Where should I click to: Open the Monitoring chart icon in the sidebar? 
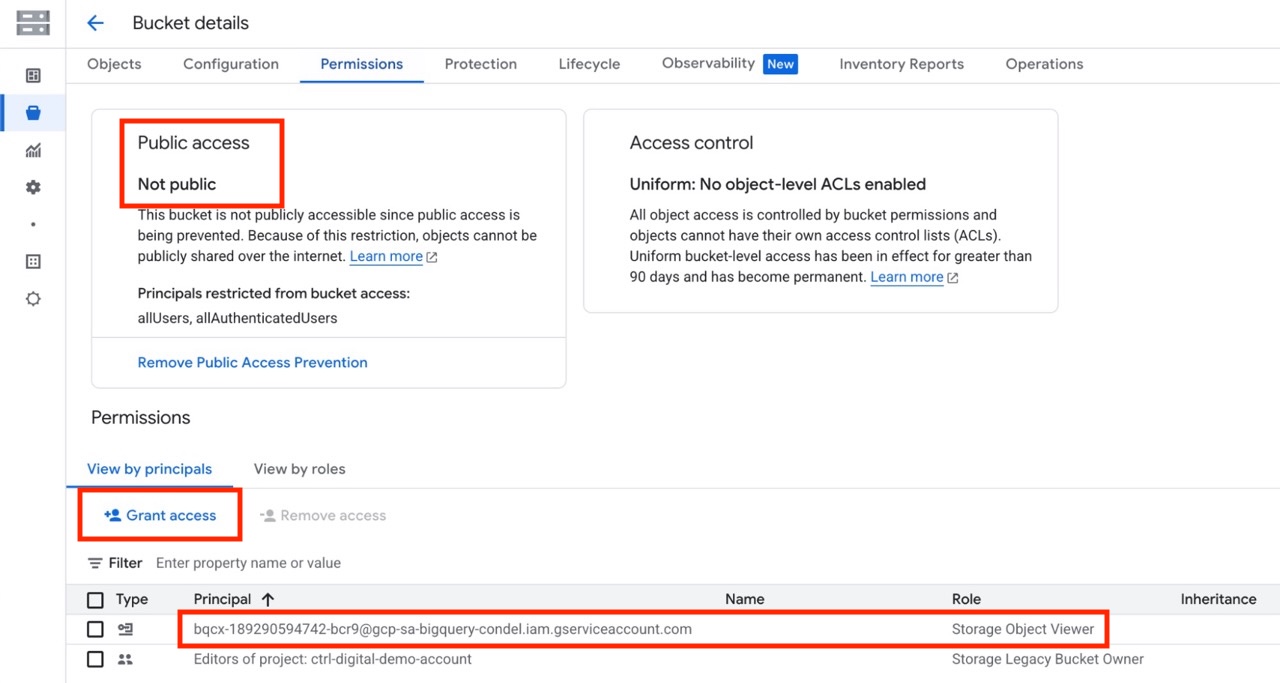point(33,150)
